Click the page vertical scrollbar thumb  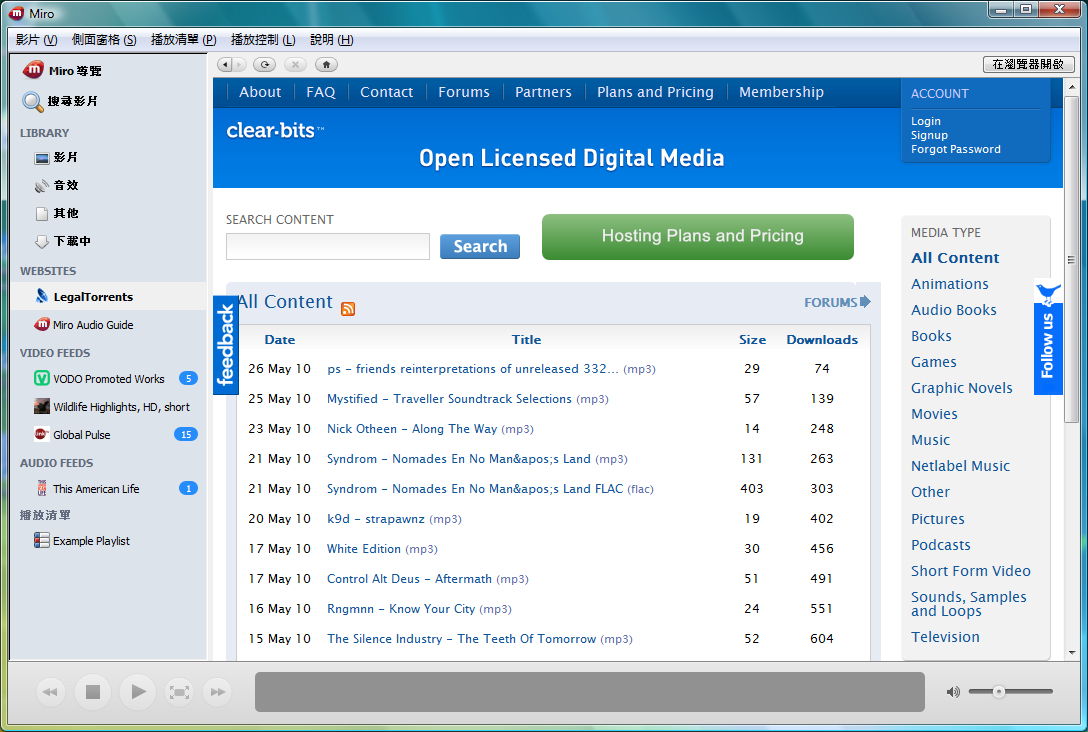[1071, 260]
